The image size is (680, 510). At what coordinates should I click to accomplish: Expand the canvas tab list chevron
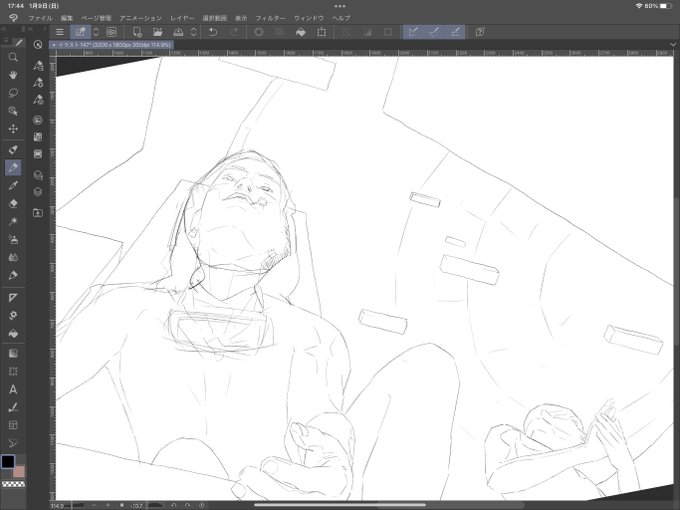pos(673,45)
